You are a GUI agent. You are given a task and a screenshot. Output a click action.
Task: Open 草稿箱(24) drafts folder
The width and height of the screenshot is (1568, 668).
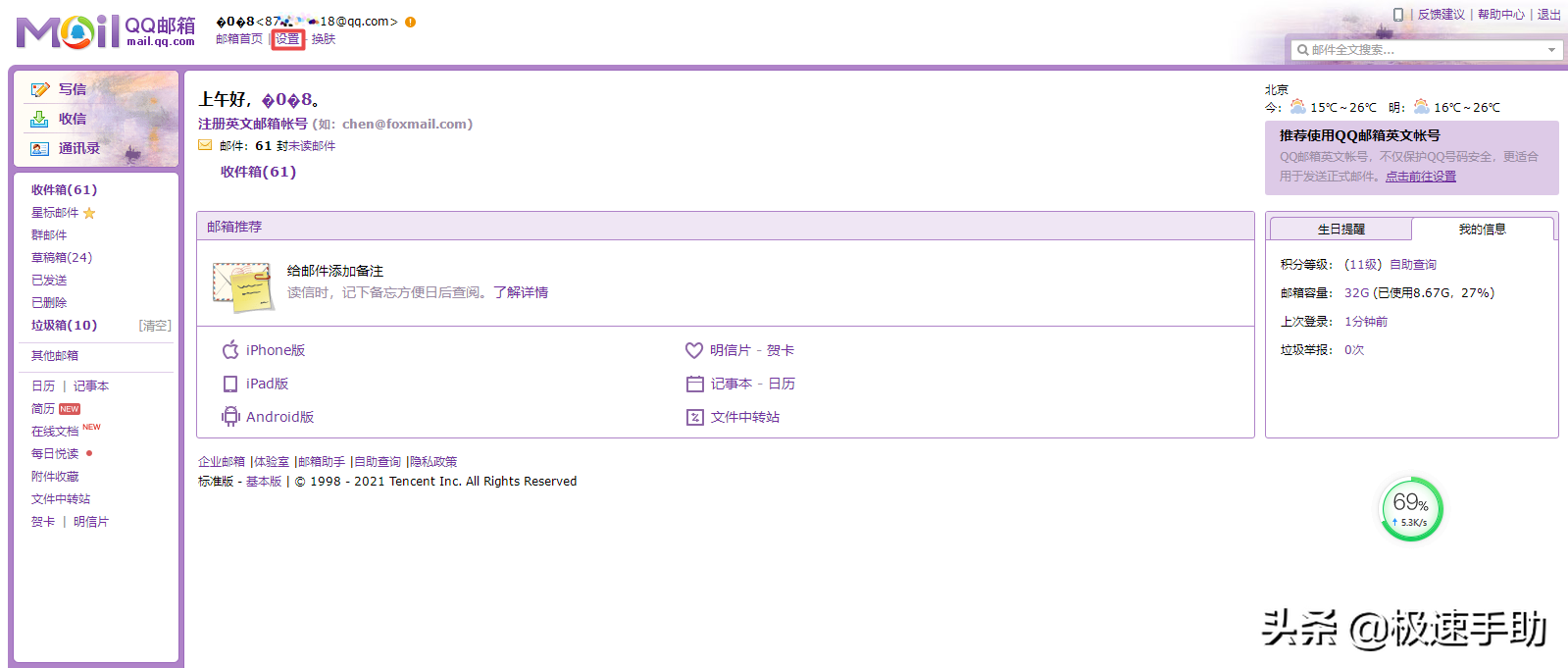point(62,258)
